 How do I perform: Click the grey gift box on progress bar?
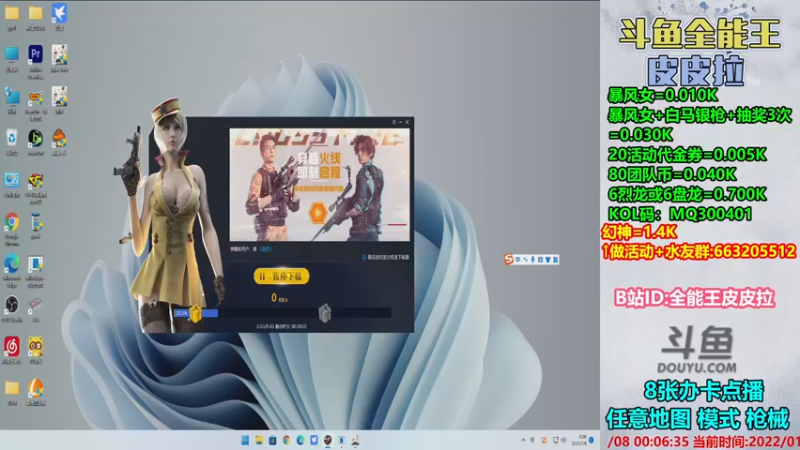point(324,313)
